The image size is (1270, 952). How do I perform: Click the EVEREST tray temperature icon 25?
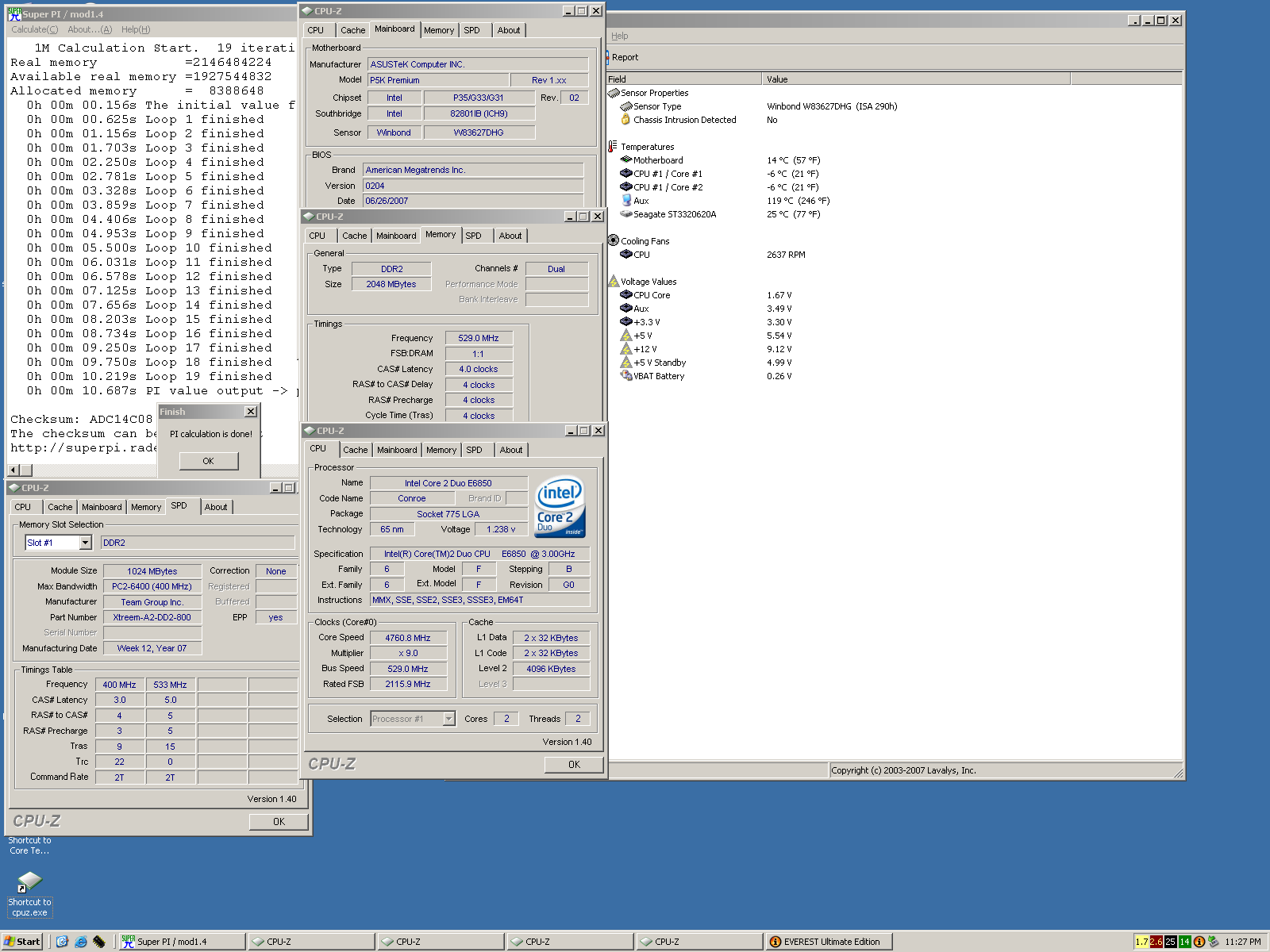coord(1170,942)
